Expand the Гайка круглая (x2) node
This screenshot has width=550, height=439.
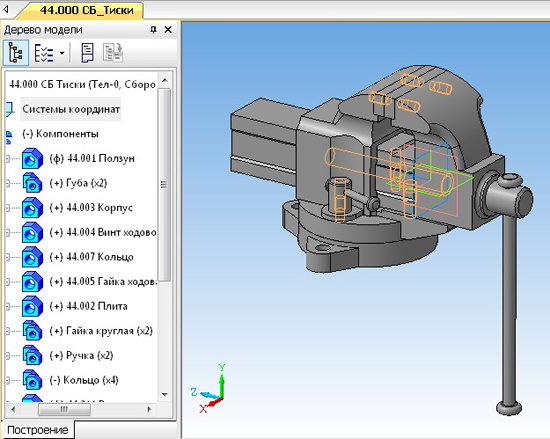[x=8, y=331]
